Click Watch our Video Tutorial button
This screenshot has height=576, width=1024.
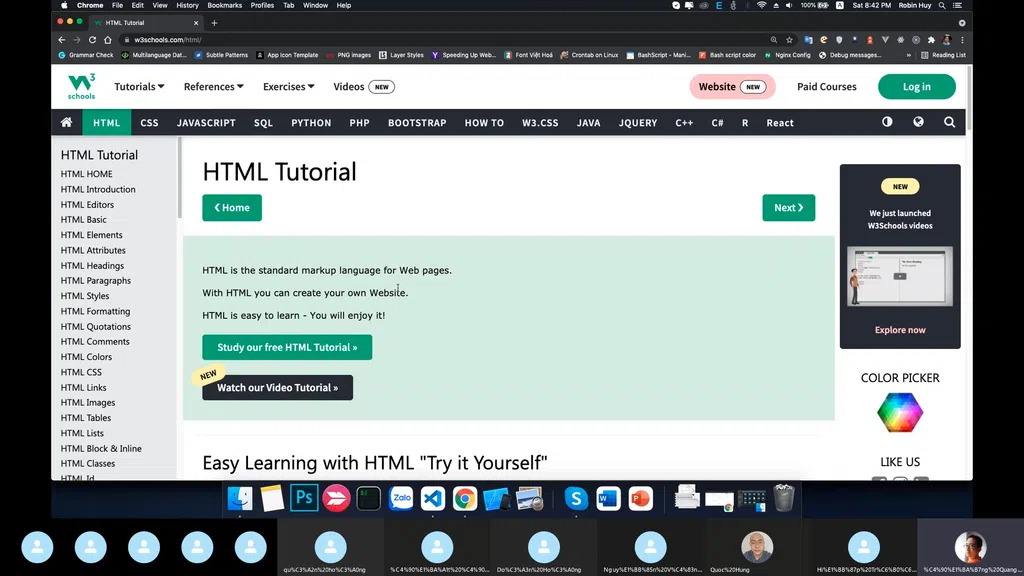coord(278,387)
